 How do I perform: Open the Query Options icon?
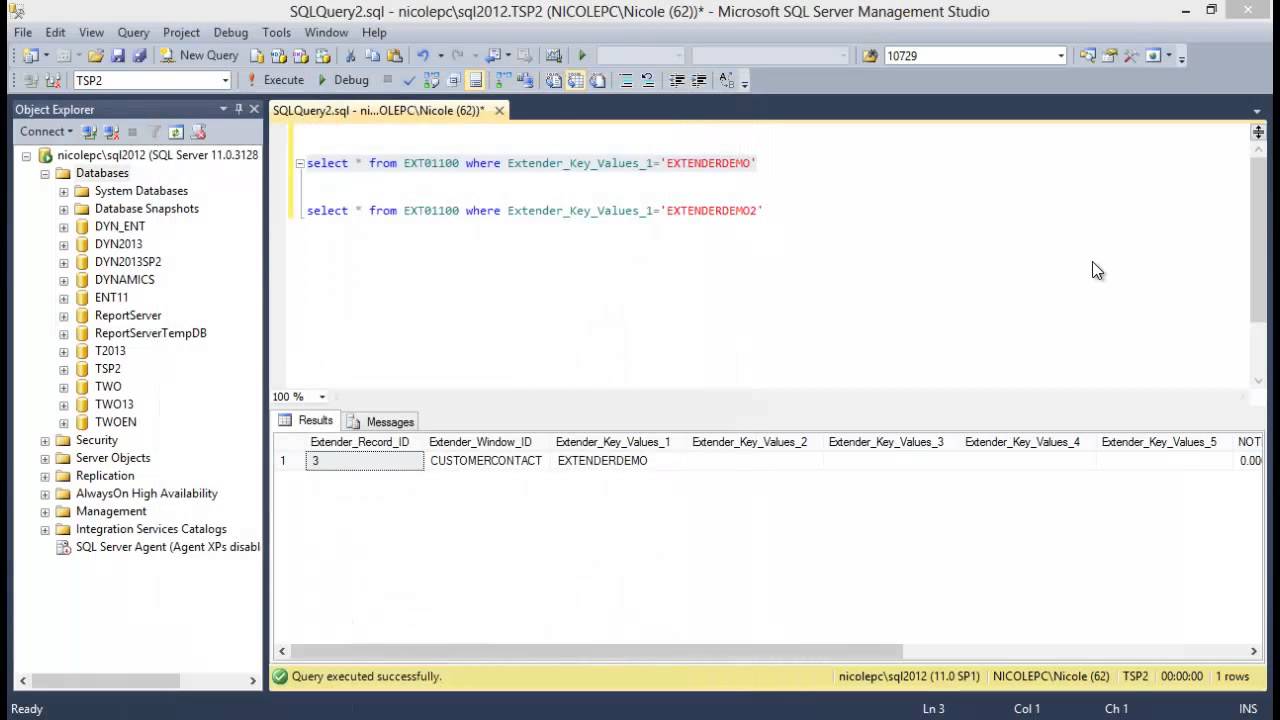click(x=454, y=80)
